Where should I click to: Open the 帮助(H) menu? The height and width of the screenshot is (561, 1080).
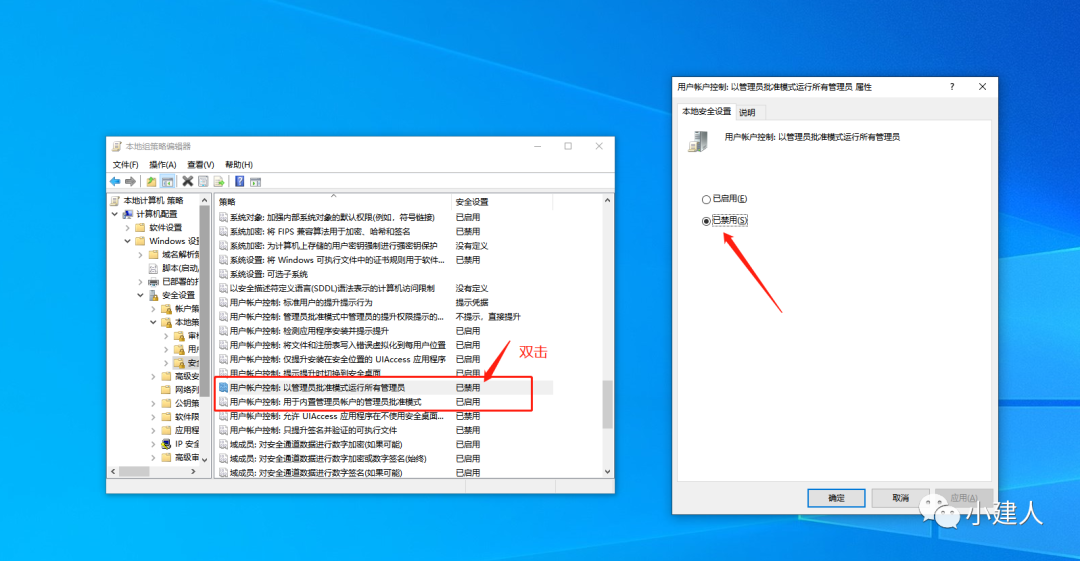click(238, 165)
